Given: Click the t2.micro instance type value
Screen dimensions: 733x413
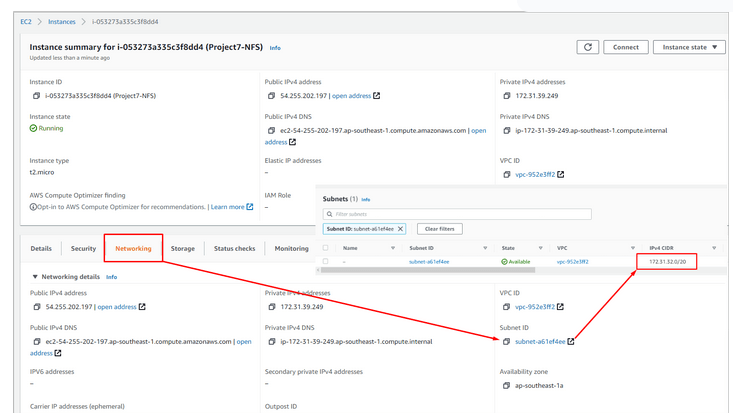Looking at the screenshot, I should [42, 172].
